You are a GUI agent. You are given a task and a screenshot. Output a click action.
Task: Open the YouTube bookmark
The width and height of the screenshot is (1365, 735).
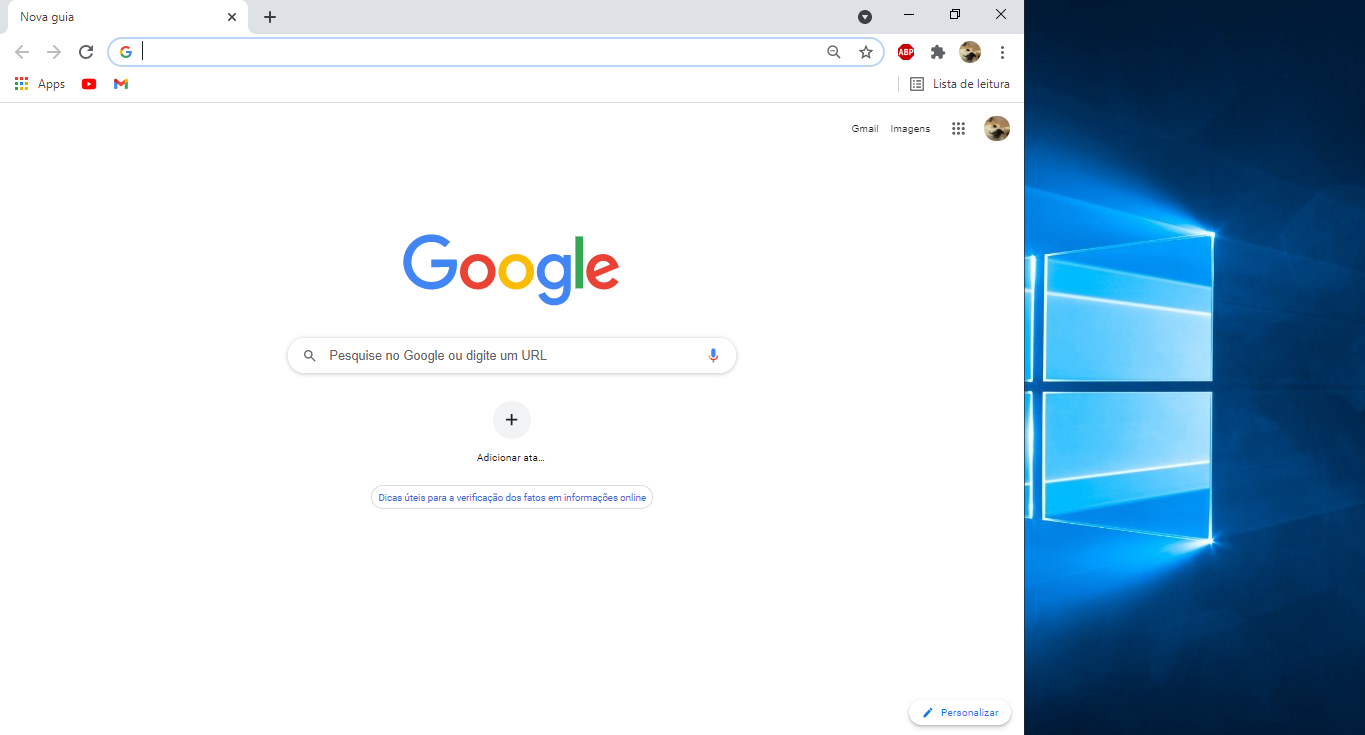tap(89, 84)
